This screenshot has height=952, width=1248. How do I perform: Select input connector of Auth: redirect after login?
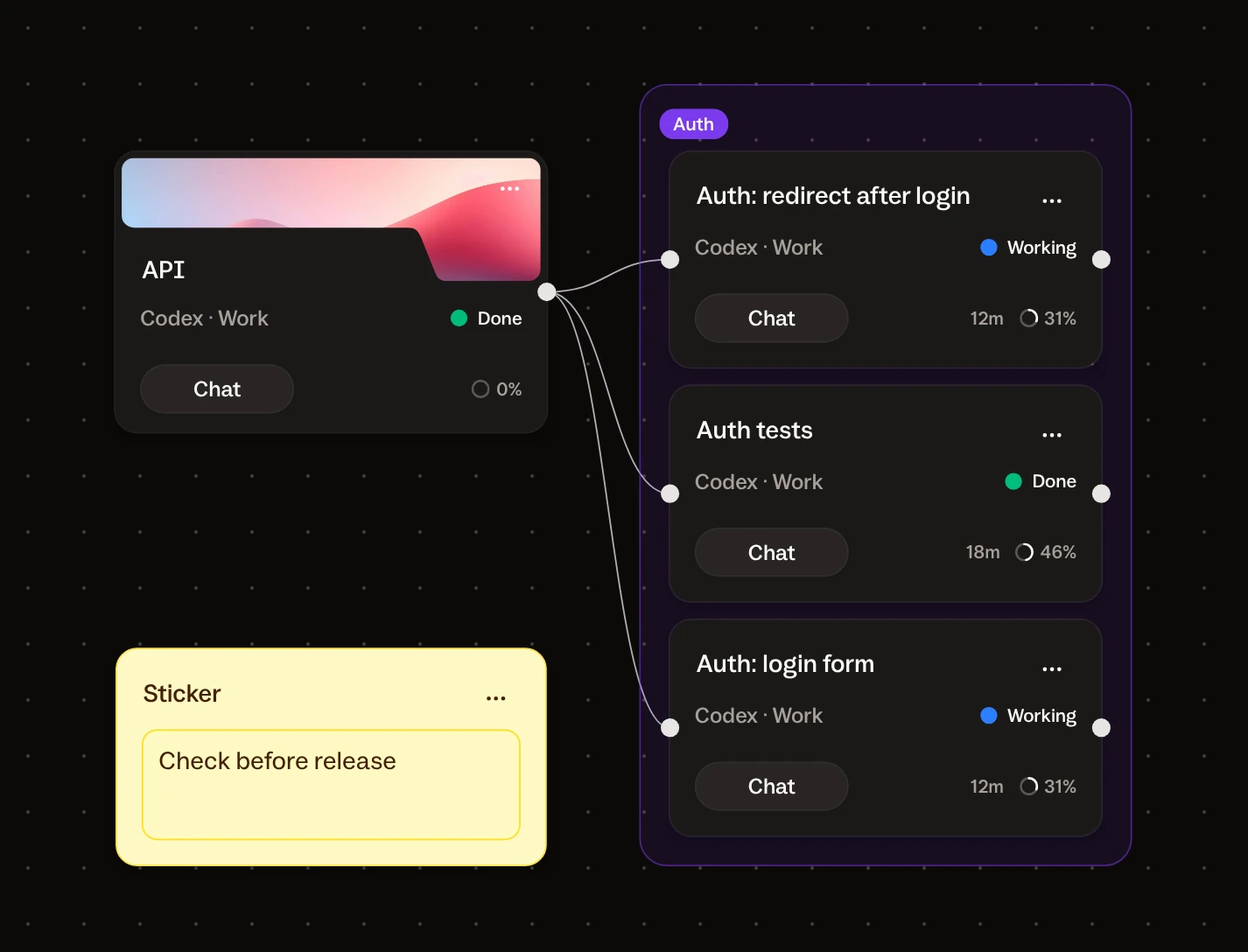pos(670,259)
